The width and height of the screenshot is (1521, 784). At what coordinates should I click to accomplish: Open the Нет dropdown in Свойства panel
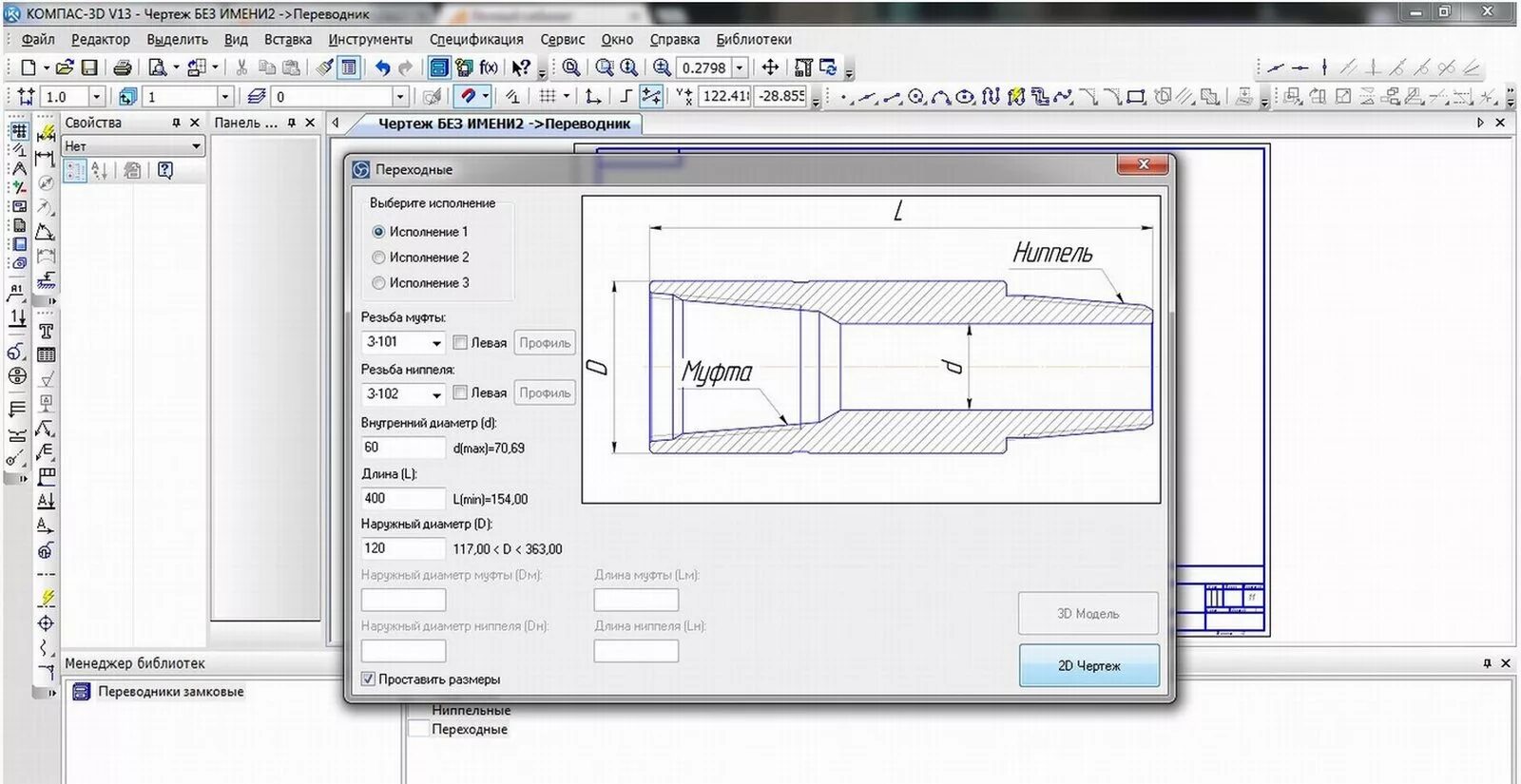pyautogui.click(x=133, y=146)
